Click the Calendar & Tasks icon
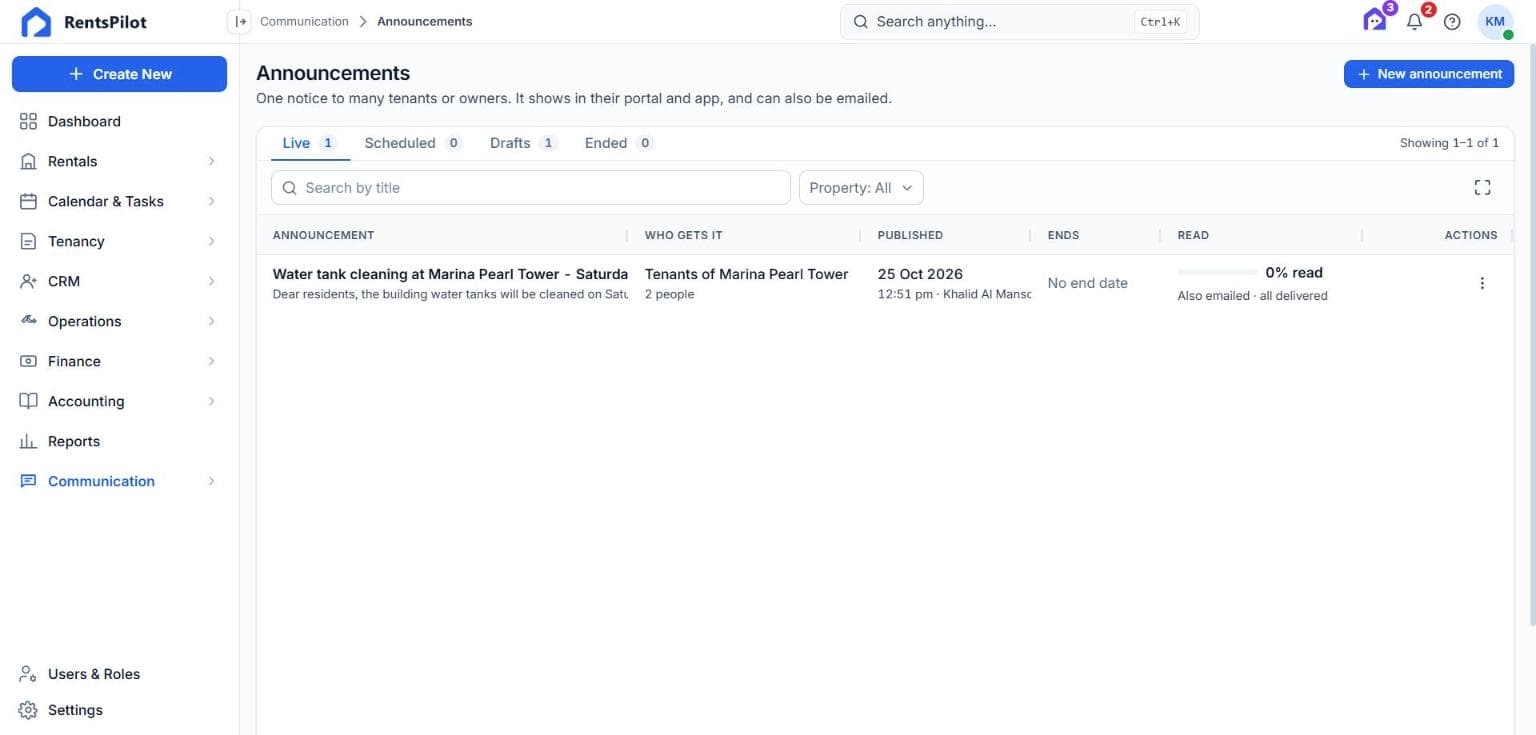The height and width of the screenshot is (735, 1536). (x=28, y=201)
